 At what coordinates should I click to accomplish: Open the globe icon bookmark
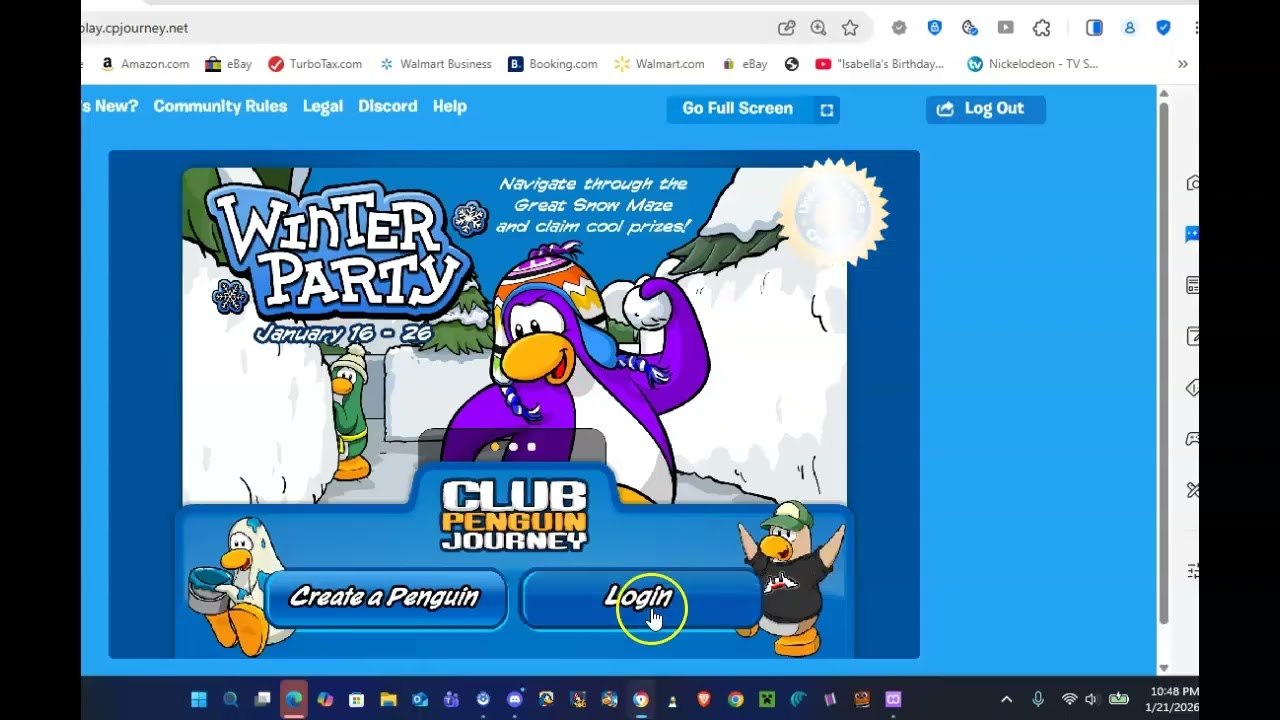(792, 64)
